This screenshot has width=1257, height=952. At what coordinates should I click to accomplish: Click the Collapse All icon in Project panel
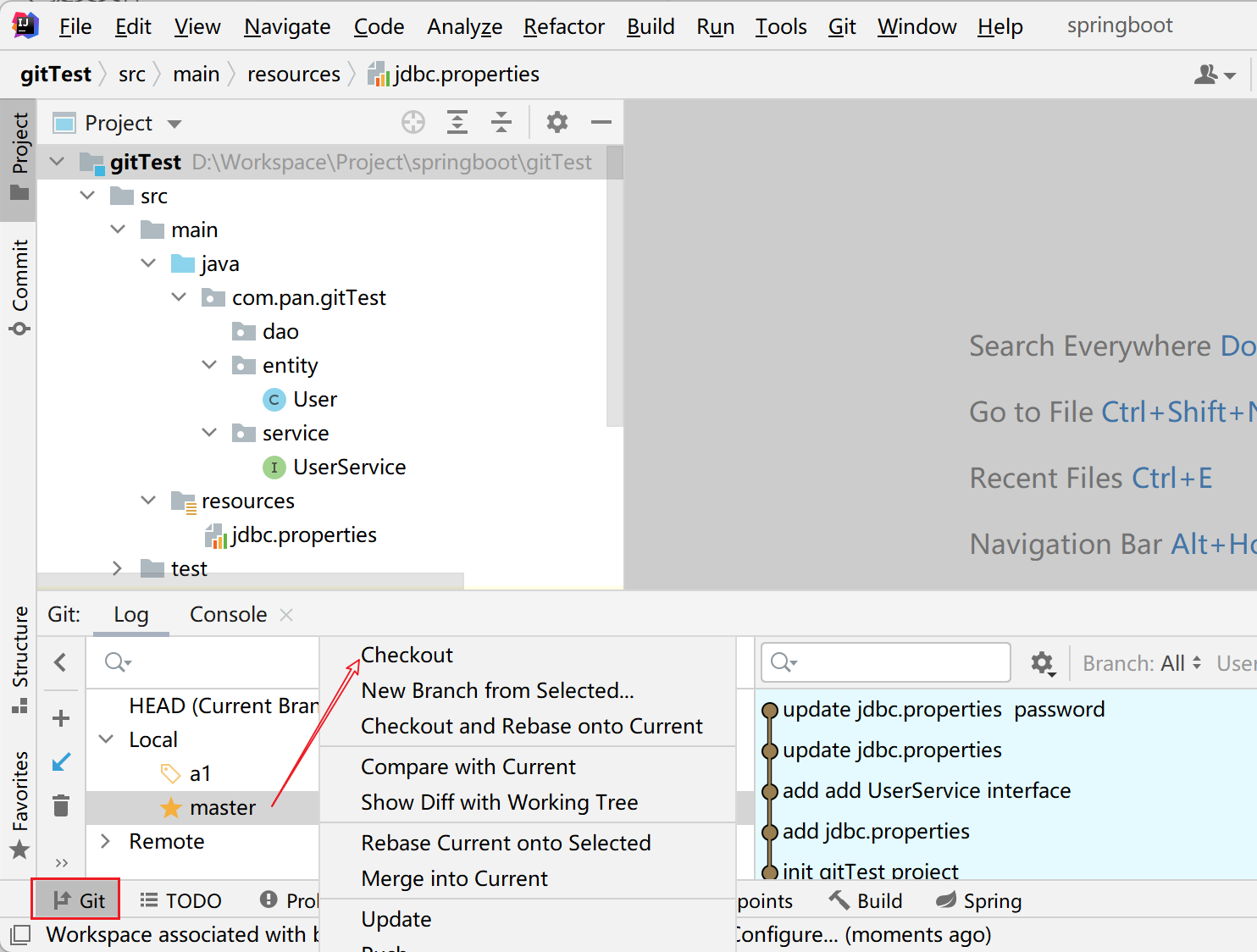tap(501, 123)
